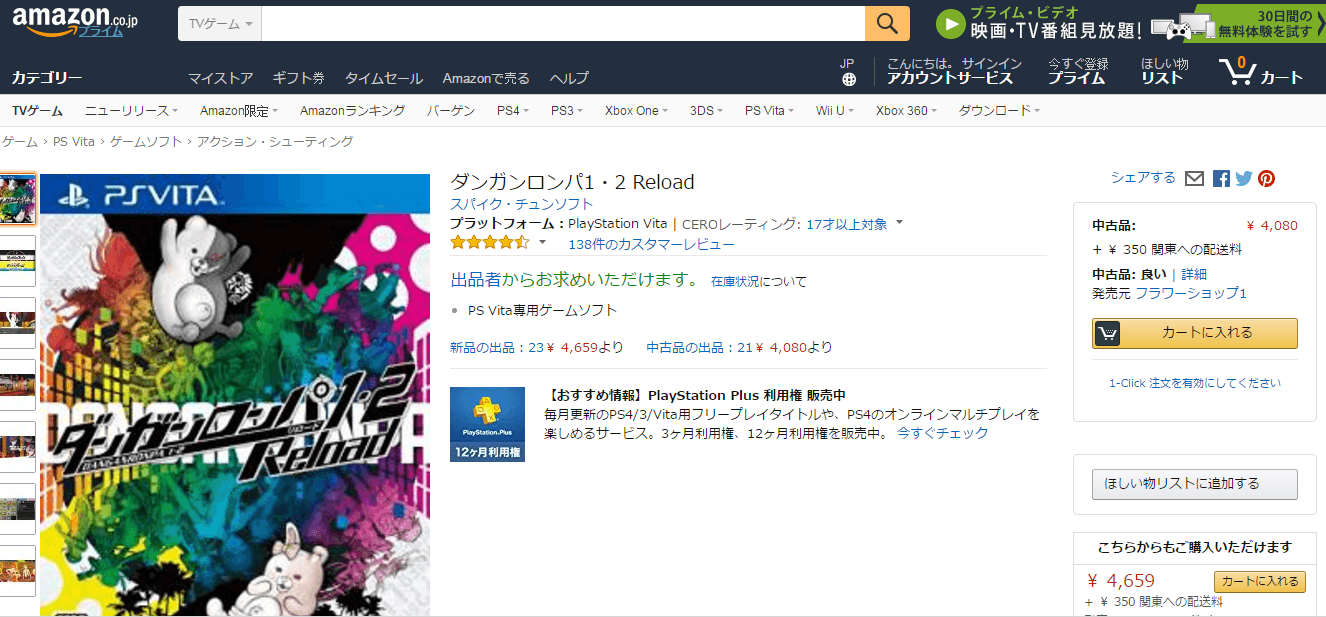The width and height of the screenshot is (1326, 617).
Task: Add used item with カートに入れる button
Action: click(x=1194, y=333)
